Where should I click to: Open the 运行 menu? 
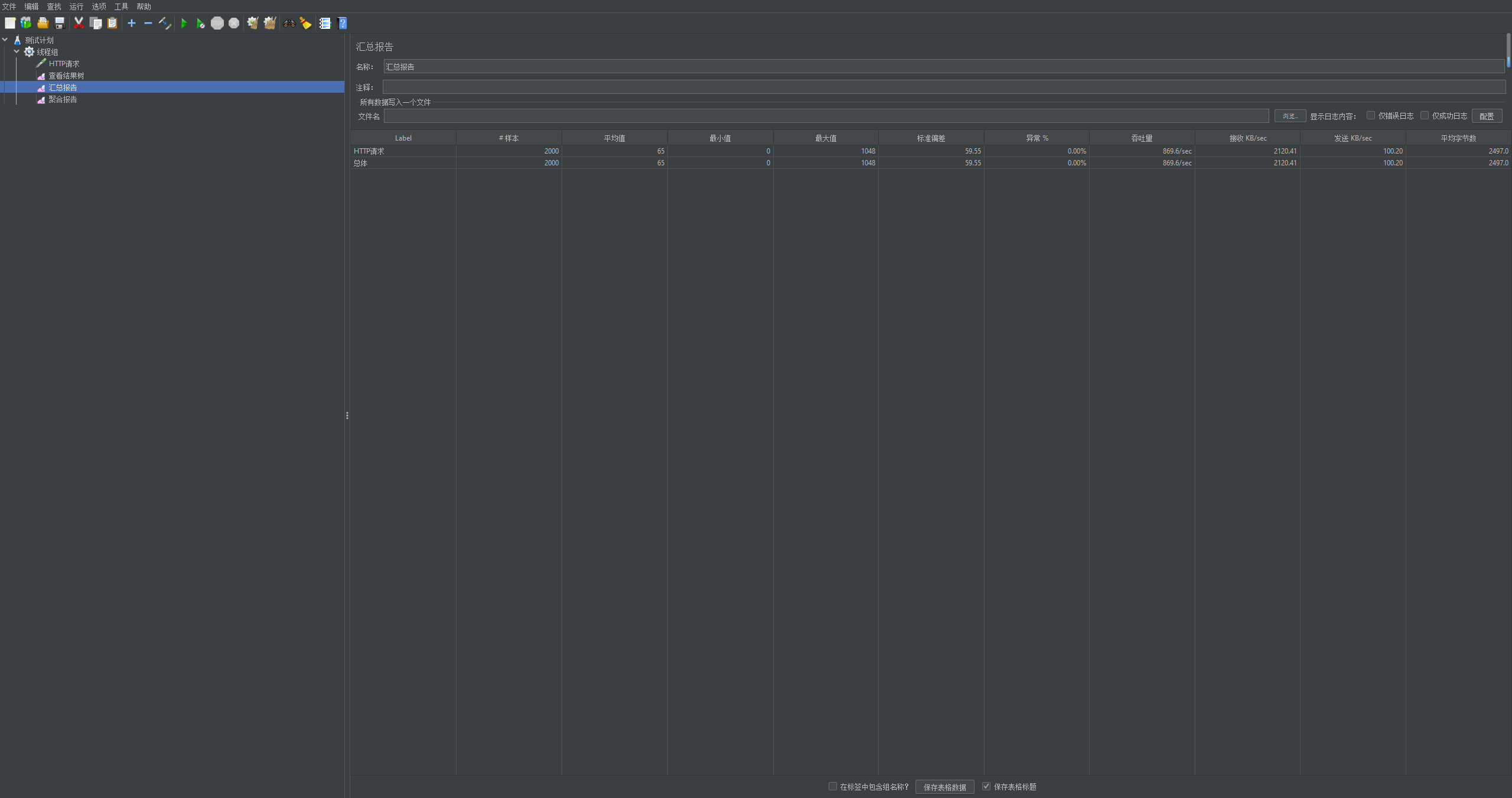76,6
